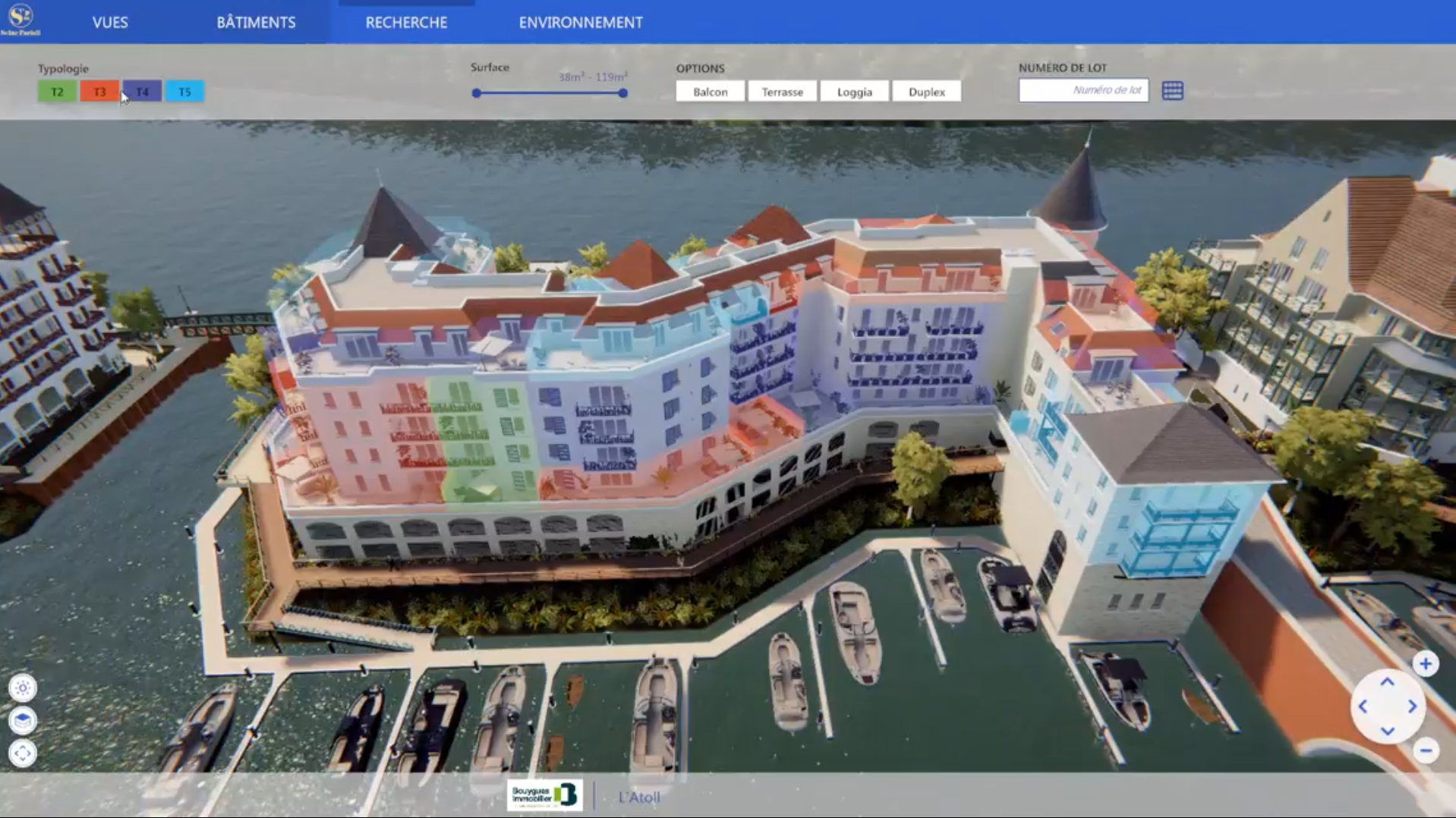Switch to the BÂTIMENTS tab
This screenshot has height=818, width=1456.
[x=256, y=22]
